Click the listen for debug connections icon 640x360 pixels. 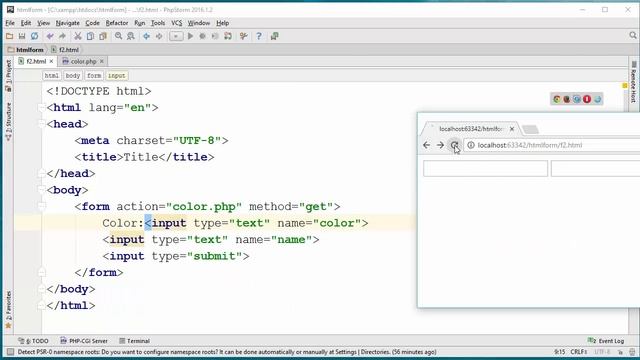click(x=228, y=36)
